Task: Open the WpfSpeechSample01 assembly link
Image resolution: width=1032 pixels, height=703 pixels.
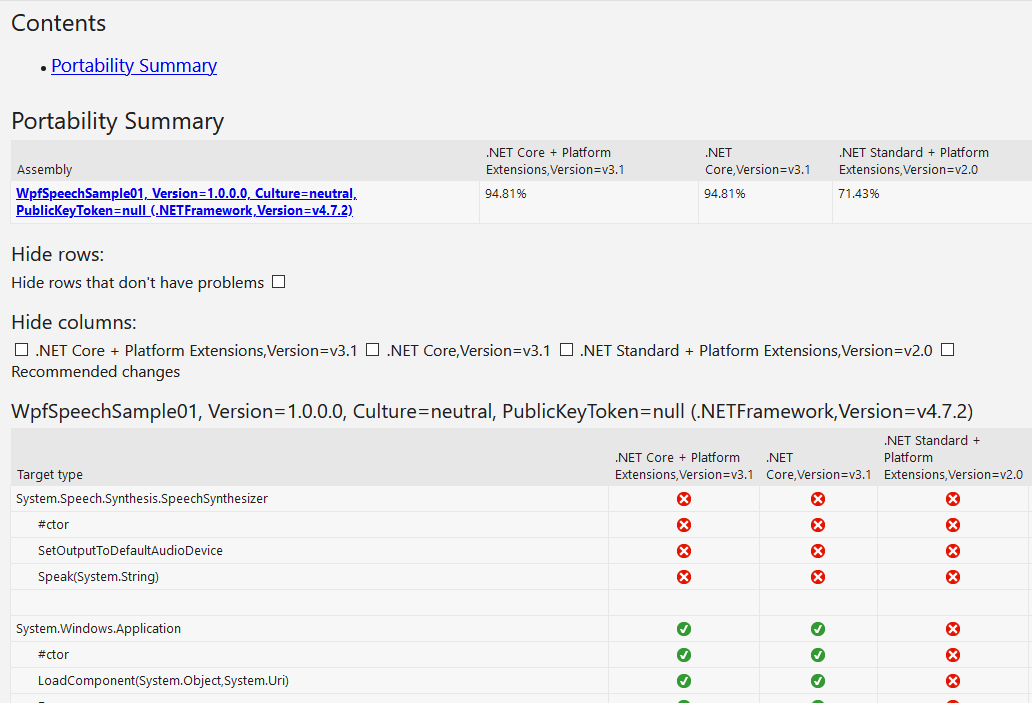Action: click(x=186, y=202)
